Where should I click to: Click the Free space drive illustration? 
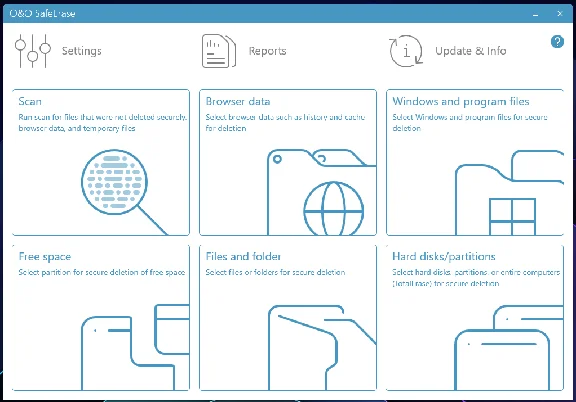tap(135, 347)
